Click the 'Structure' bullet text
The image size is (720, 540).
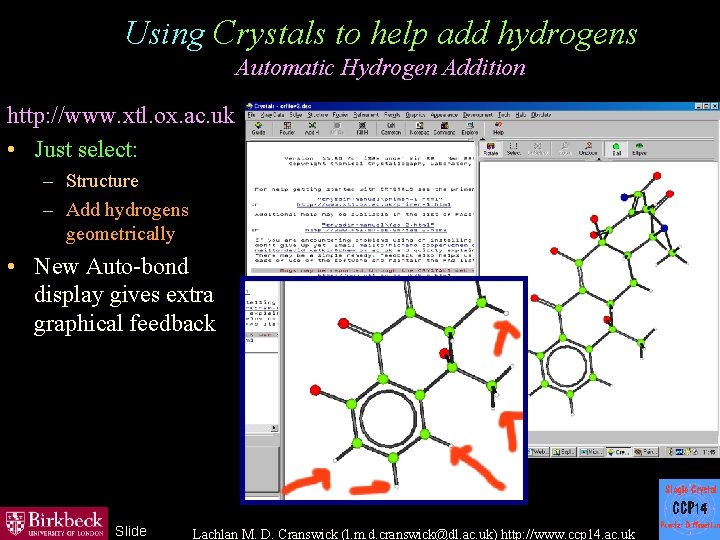click(102, 181)
